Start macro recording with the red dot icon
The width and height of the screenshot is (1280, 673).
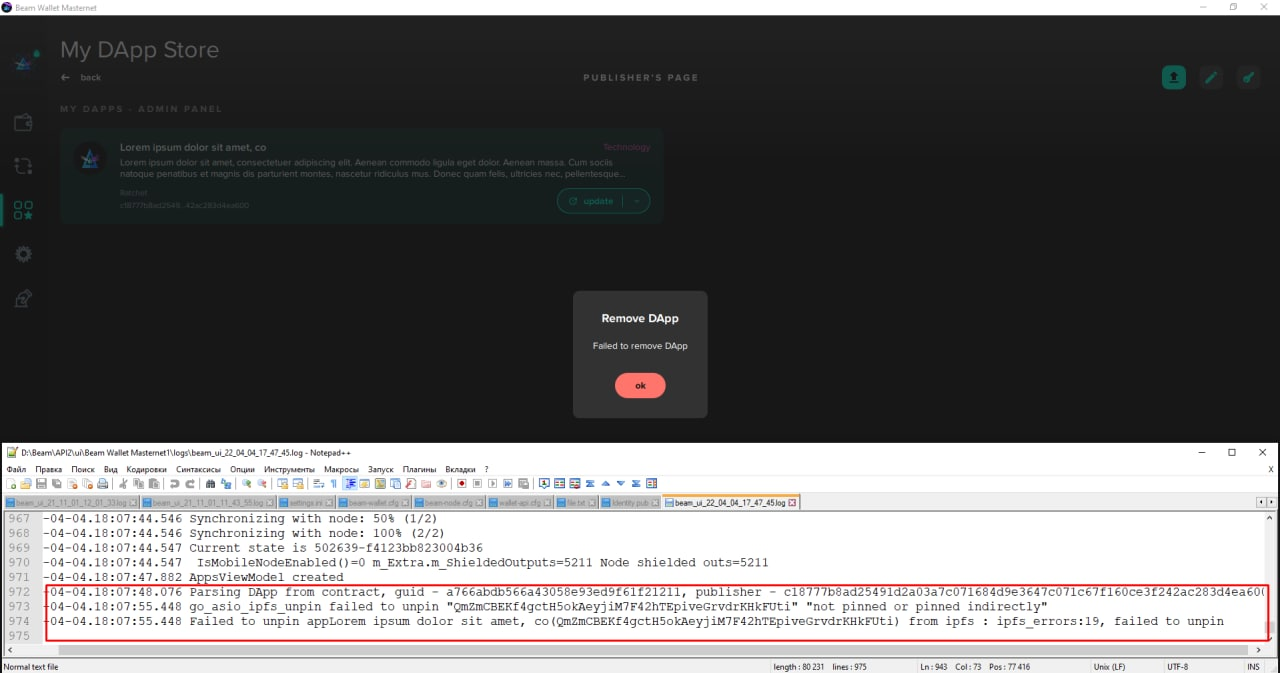(462, 483)
